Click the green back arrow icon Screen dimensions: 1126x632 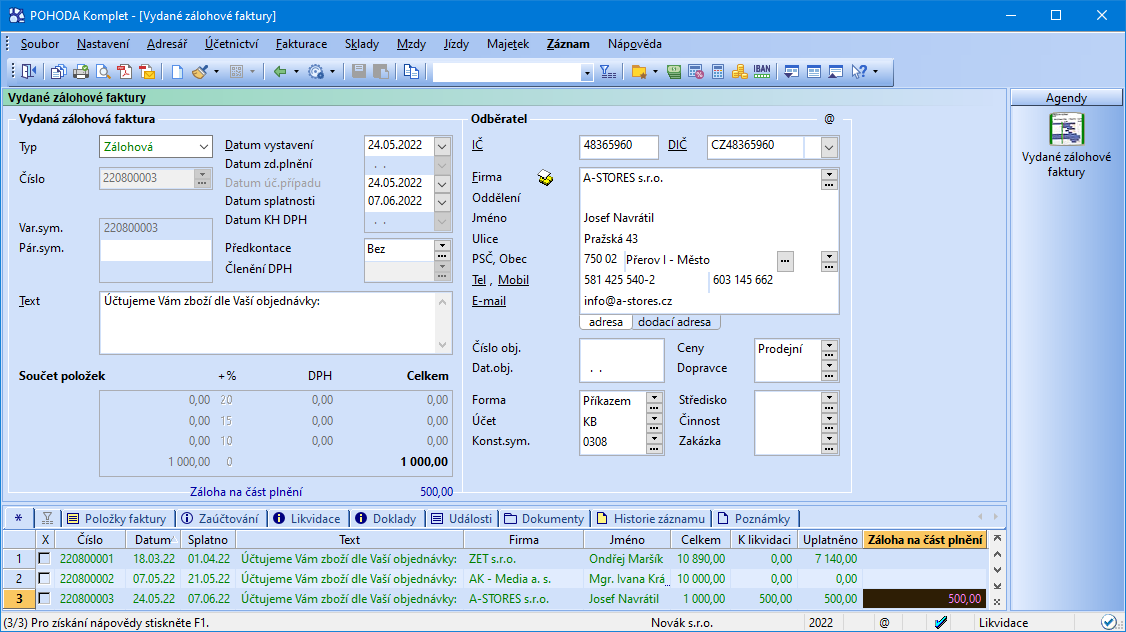280,71
